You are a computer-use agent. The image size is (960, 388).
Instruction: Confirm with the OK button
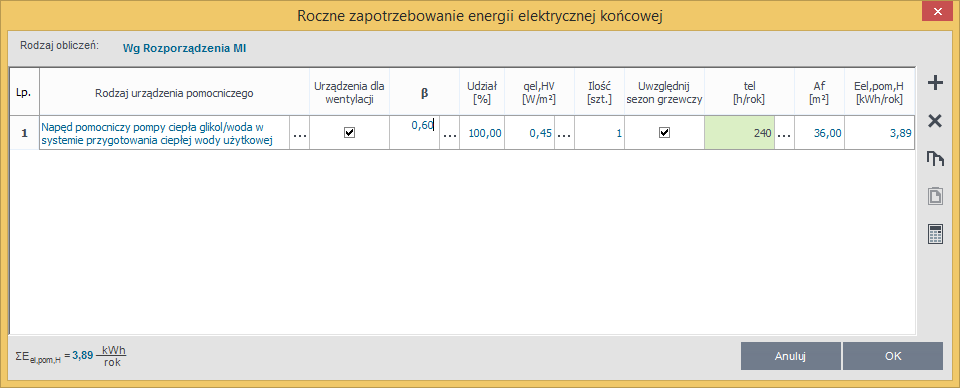[893, 356]
